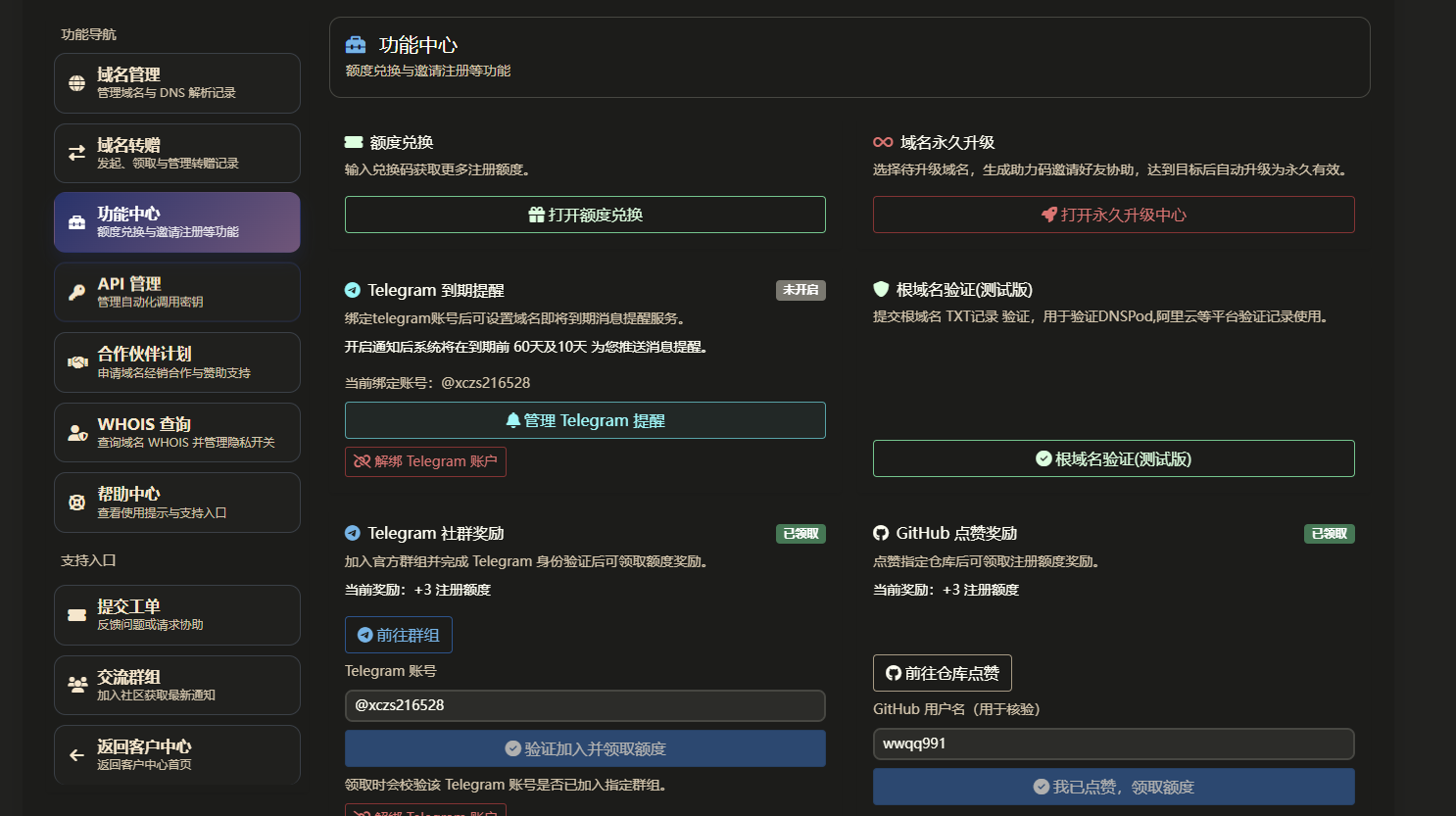Click 解绑 Telegram 账户 under the reminder section
This screenshot has width=1456, height=816.
(x=425, y=461)
